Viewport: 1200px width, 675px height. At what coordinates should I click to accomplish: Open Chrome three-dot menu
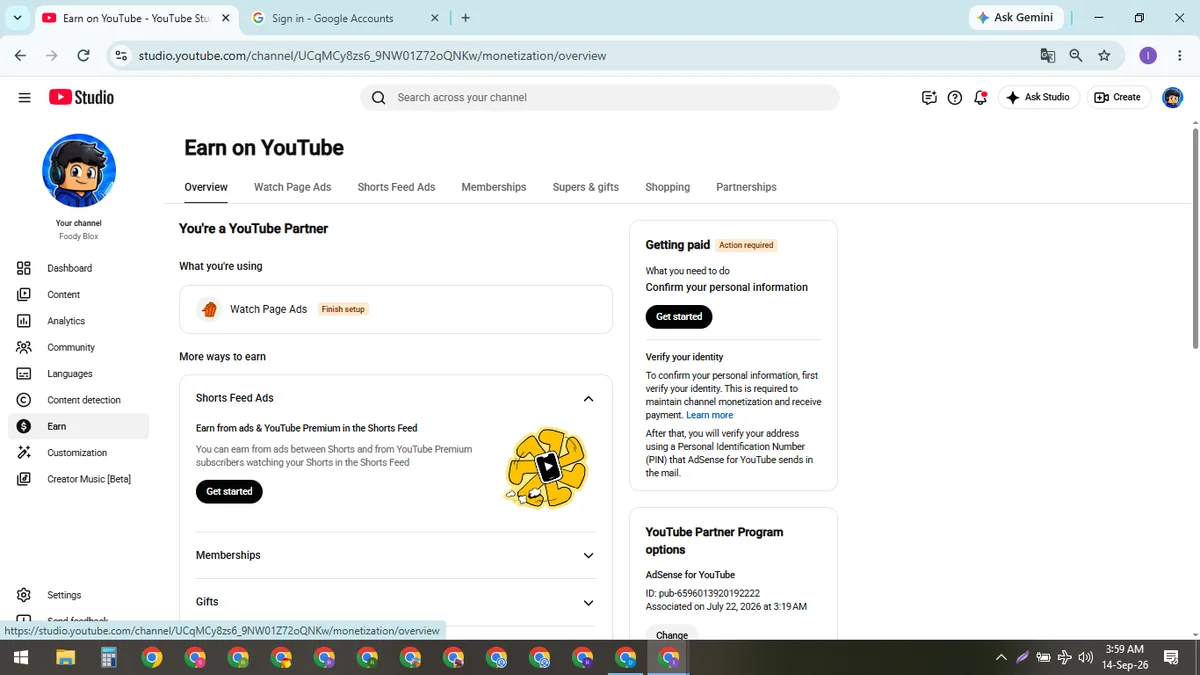pos(1179,56)
